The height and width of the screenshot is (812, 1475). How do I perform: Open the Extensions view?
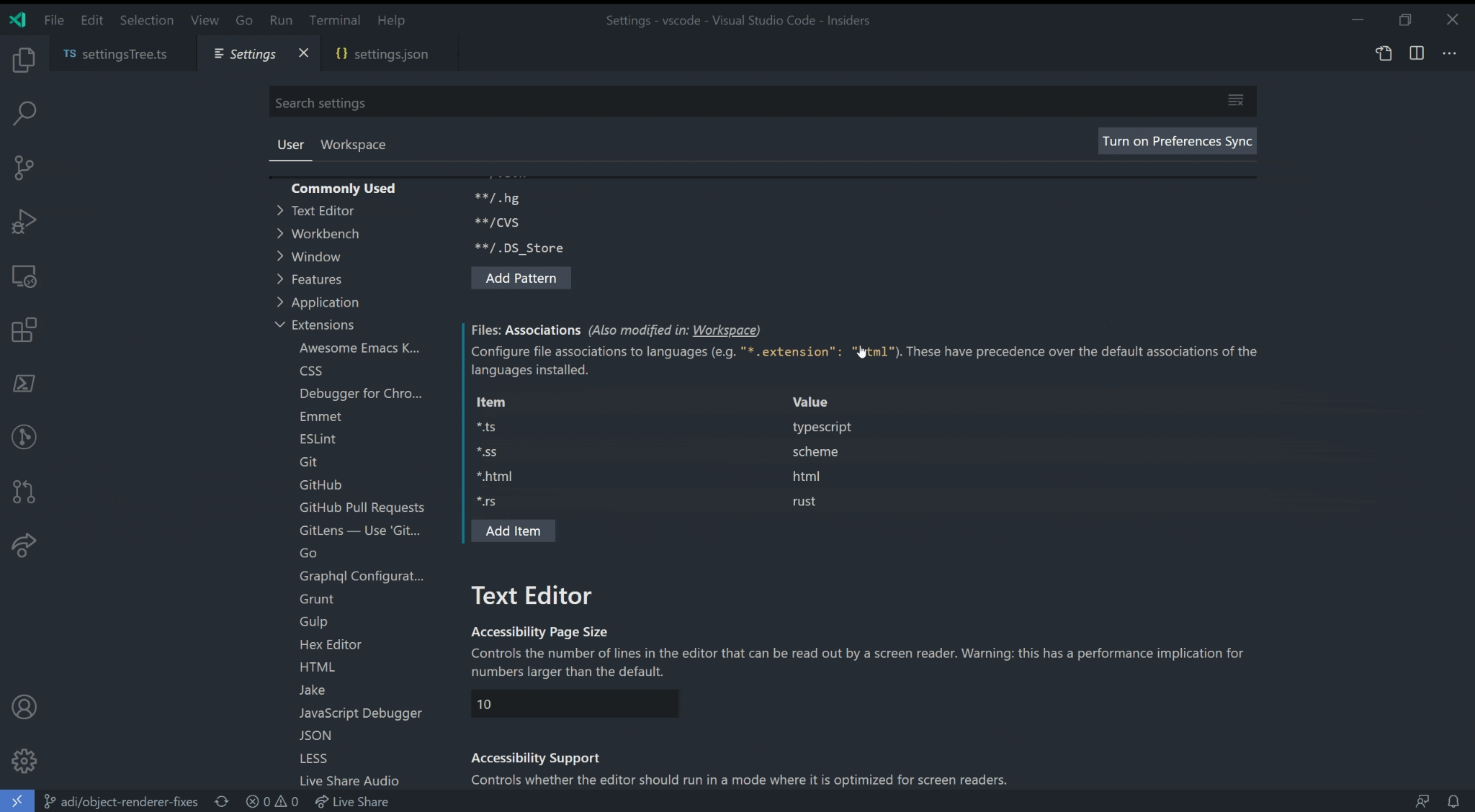(x=24, y=330)
